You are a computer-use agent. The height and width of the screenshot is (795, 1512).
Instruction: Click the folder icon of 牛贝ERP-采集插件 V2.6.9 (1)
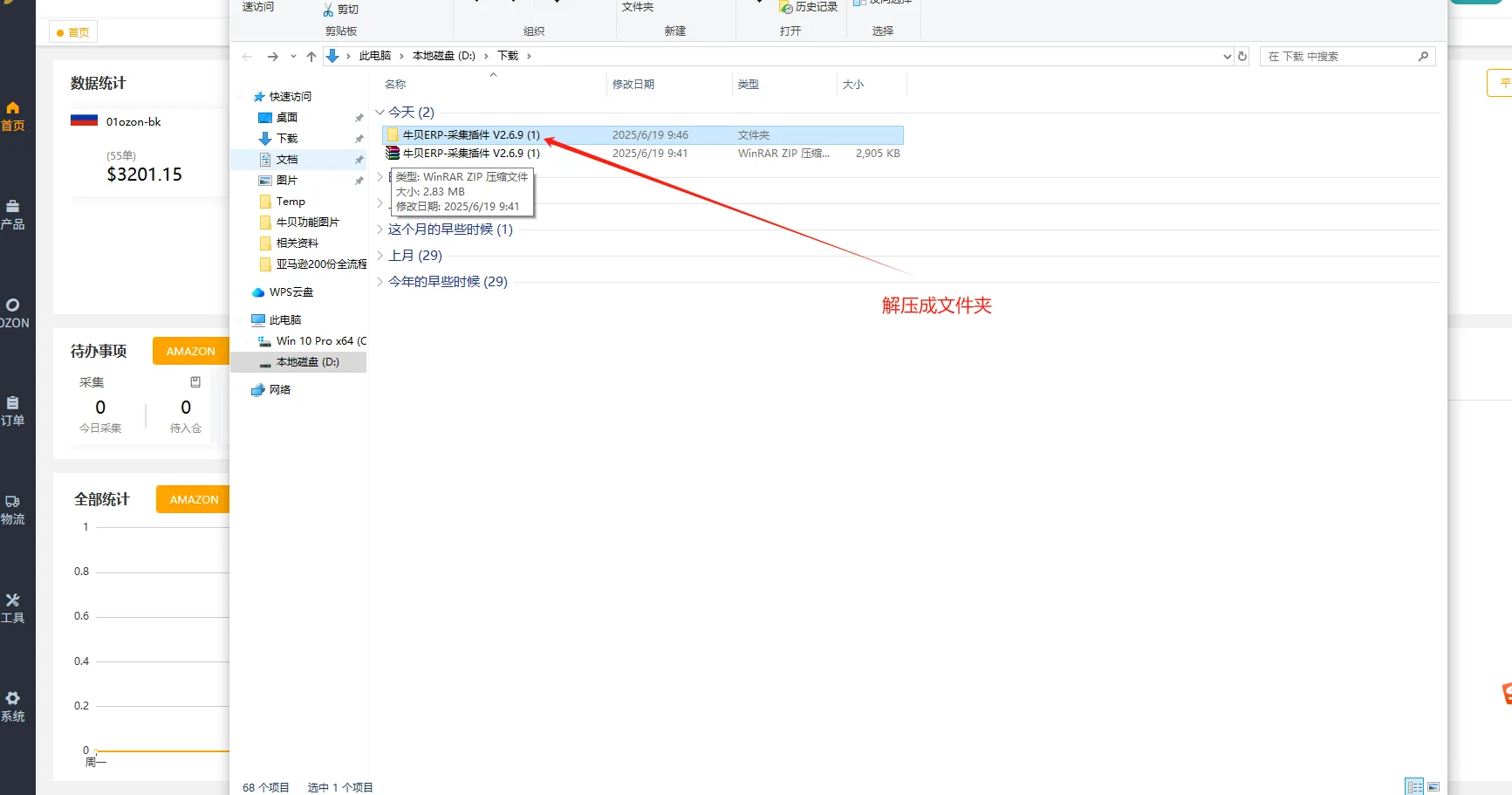[x=393, y=135]
